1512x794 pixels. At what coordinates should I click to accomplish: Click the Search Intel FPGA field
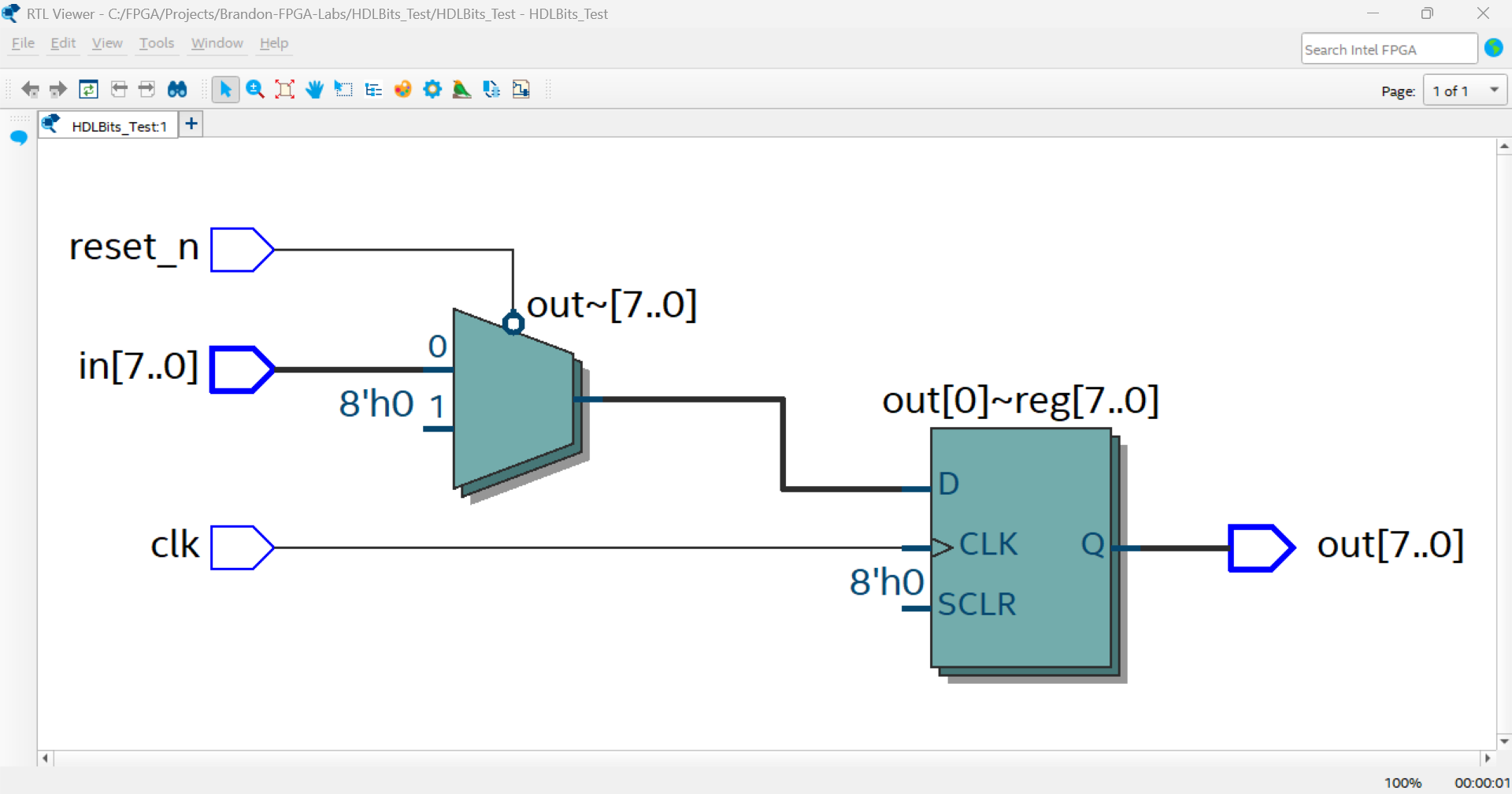click(1388, 50)
